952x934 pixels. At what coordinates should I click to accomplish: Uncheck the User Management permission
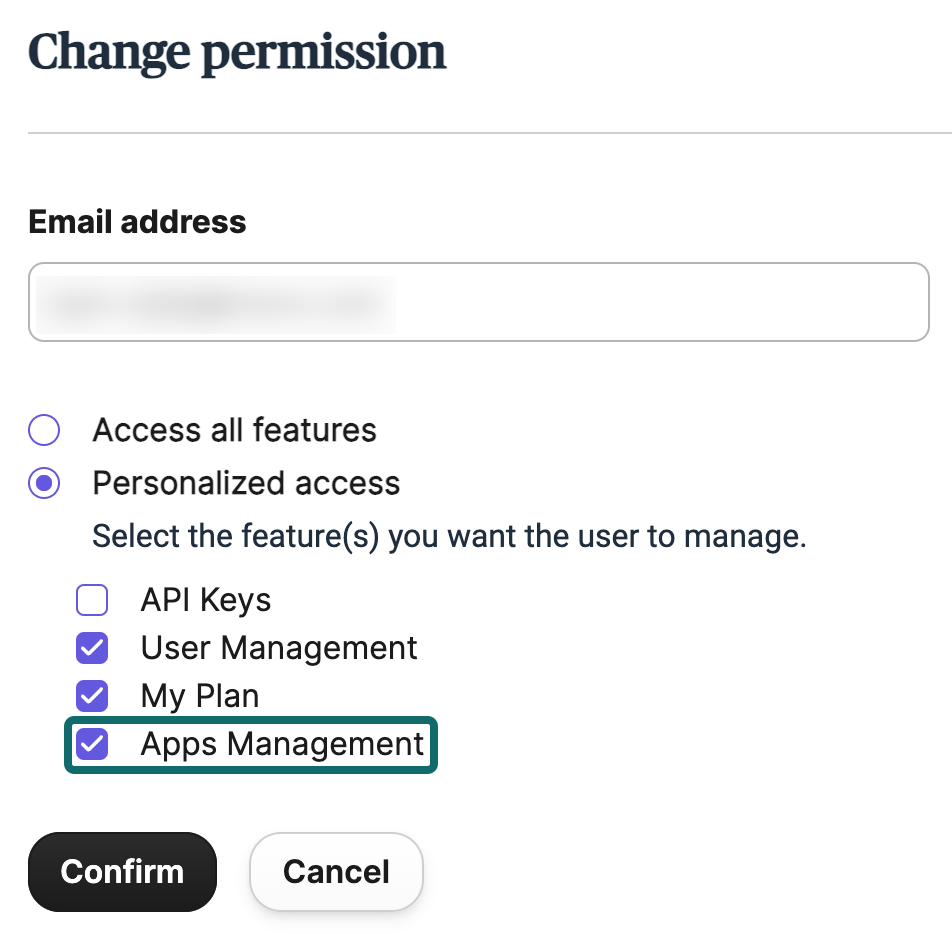pyautogui.click(x=92, y=648)
